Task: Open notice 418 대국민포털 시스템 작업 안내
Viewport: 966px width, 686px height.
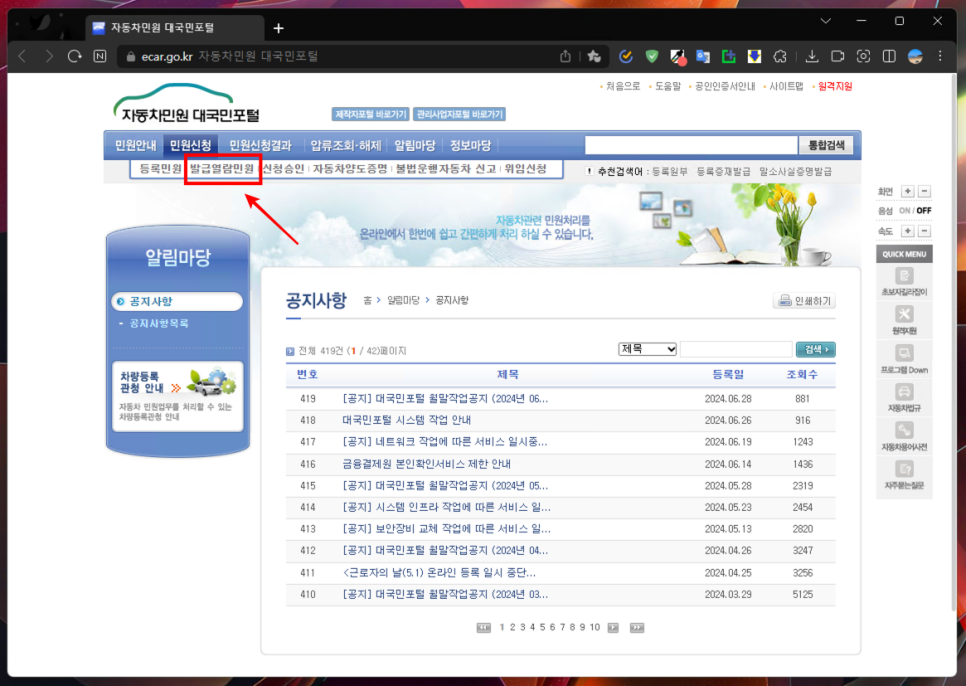Action: click(407, 420)
